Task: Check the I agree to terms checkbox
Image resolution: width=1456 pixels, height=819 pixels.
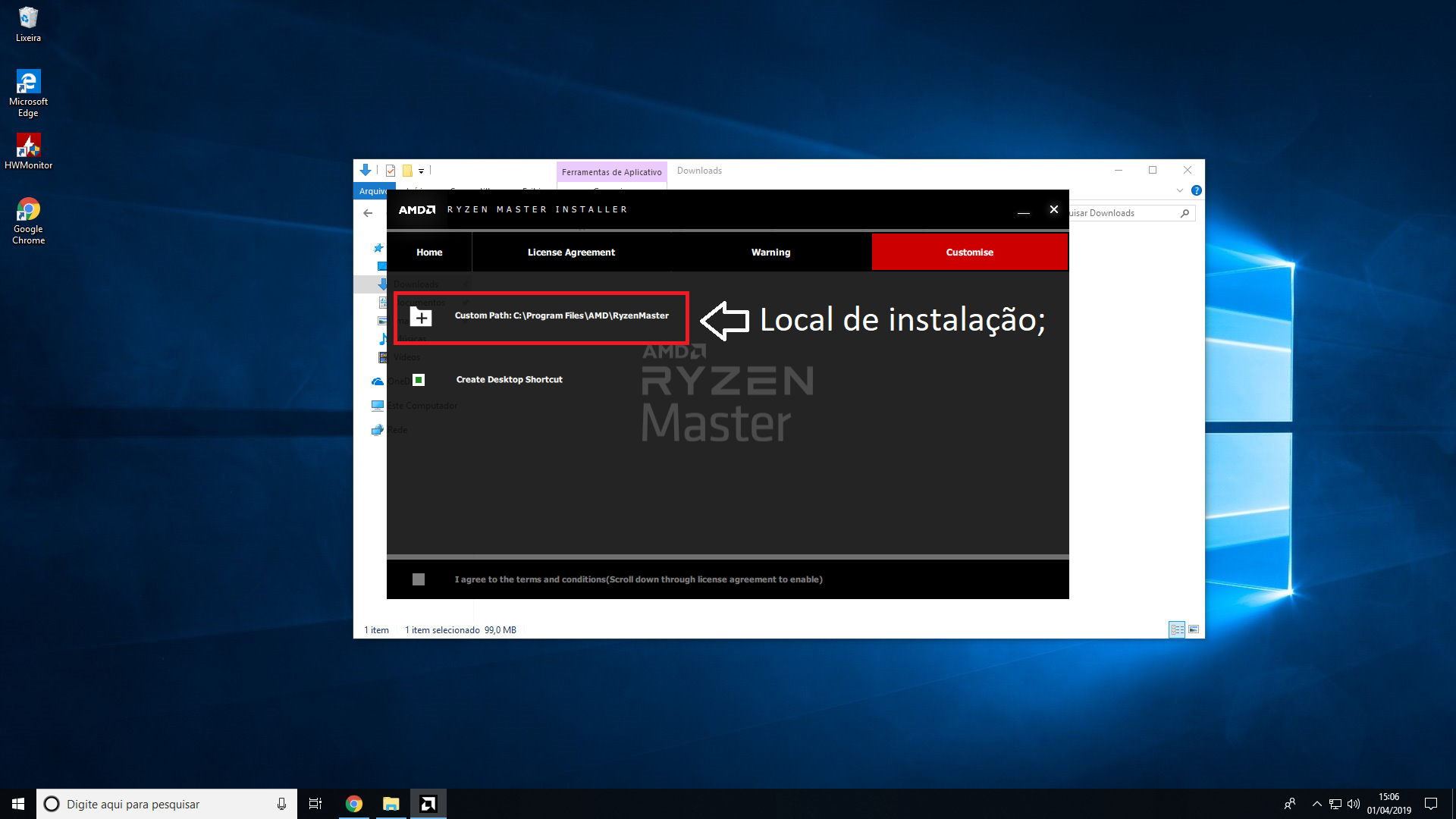Action: click(419, 579)
